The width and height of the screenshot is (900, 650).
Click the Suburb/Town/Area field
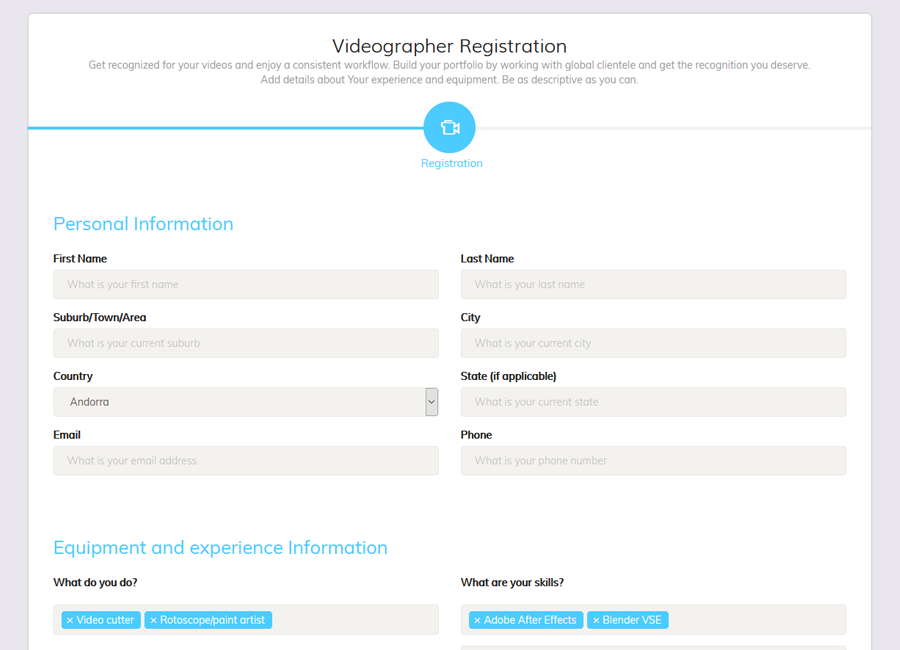click(x=245, y=343)
